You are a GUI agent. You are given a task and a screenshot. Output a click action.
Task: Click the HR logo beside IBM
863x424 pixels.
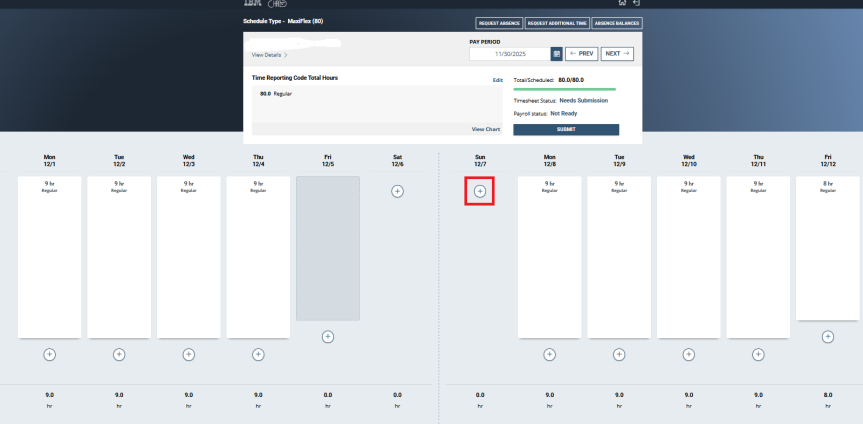[x=277, y=3]
